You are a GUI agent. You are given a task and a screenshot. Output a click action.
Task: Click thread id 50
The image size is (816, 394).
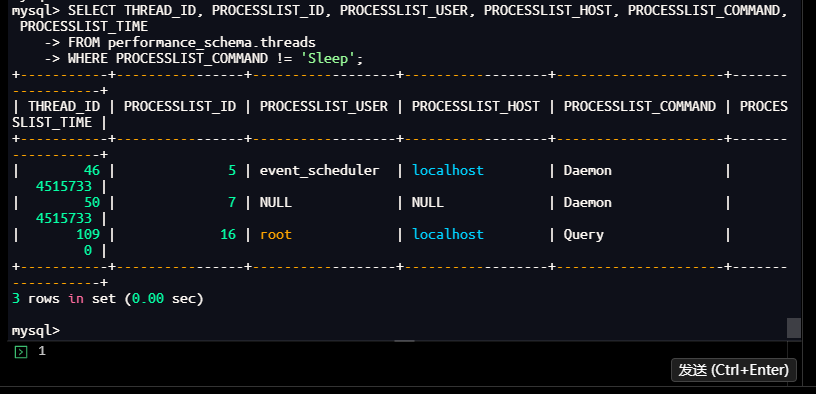click(x=92, y=202)
